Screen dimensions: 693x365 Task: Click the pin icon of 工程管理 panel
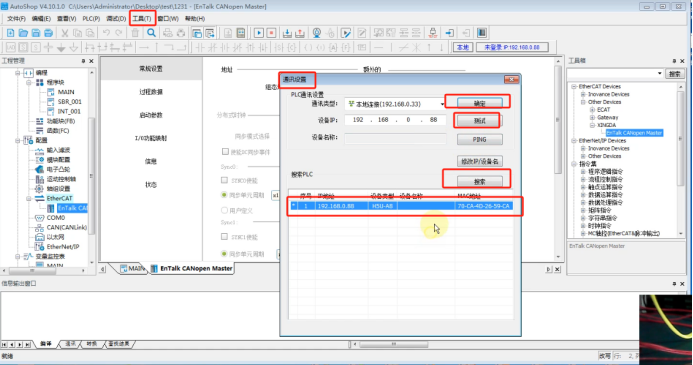pyautogui.click(x=83, y=61)
